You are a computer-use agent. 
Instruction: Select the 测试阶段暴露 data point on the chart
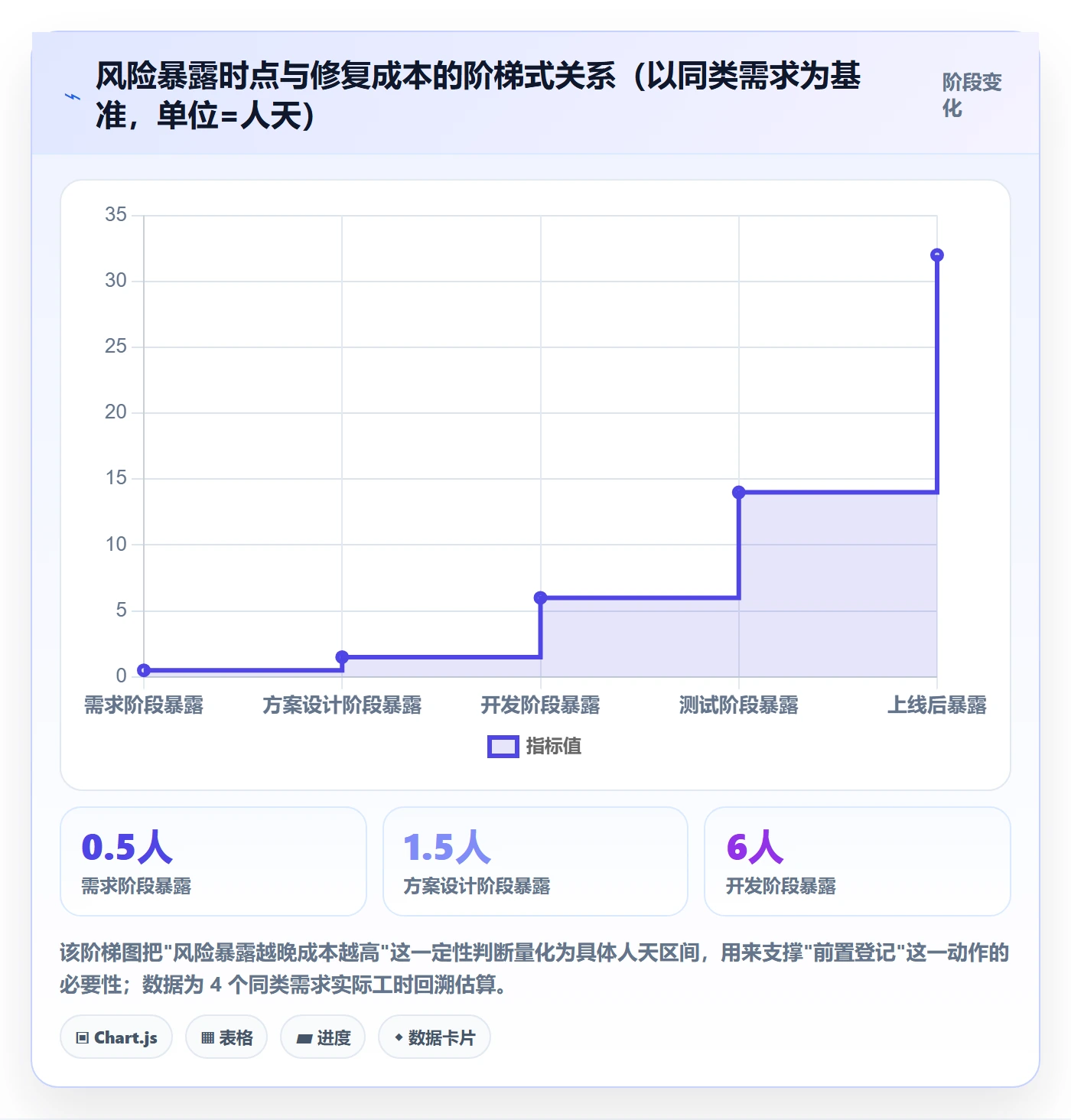tap(739, 492)
